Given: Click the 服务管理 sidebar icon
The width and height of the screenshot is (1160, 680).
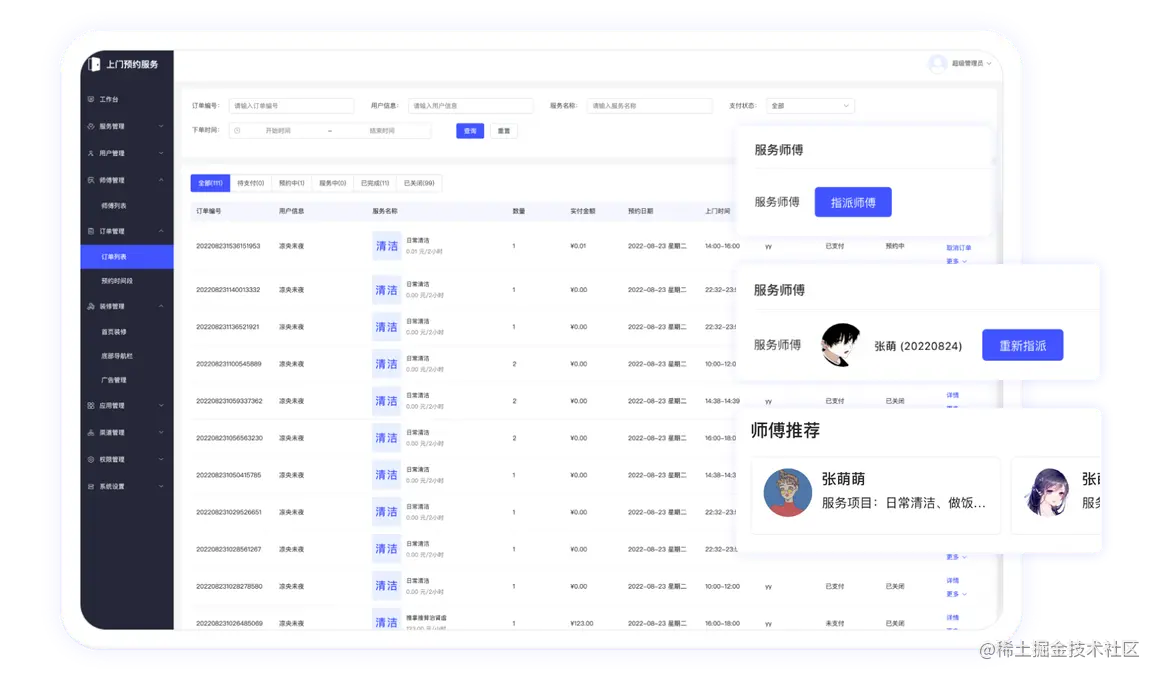Looking at the screenshot, I should tap(91, 127).
